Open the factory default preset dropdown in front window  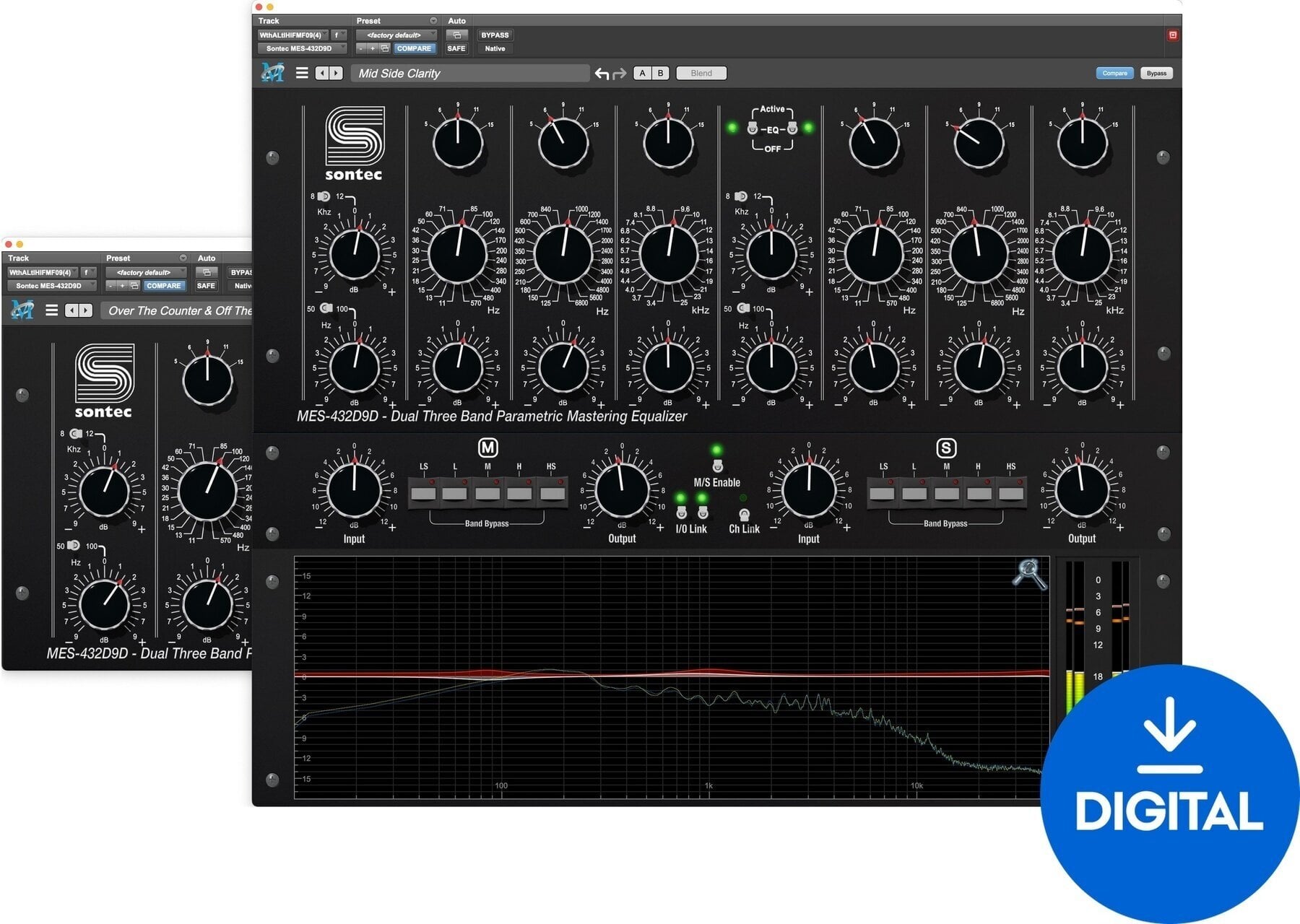coord(396,35)
